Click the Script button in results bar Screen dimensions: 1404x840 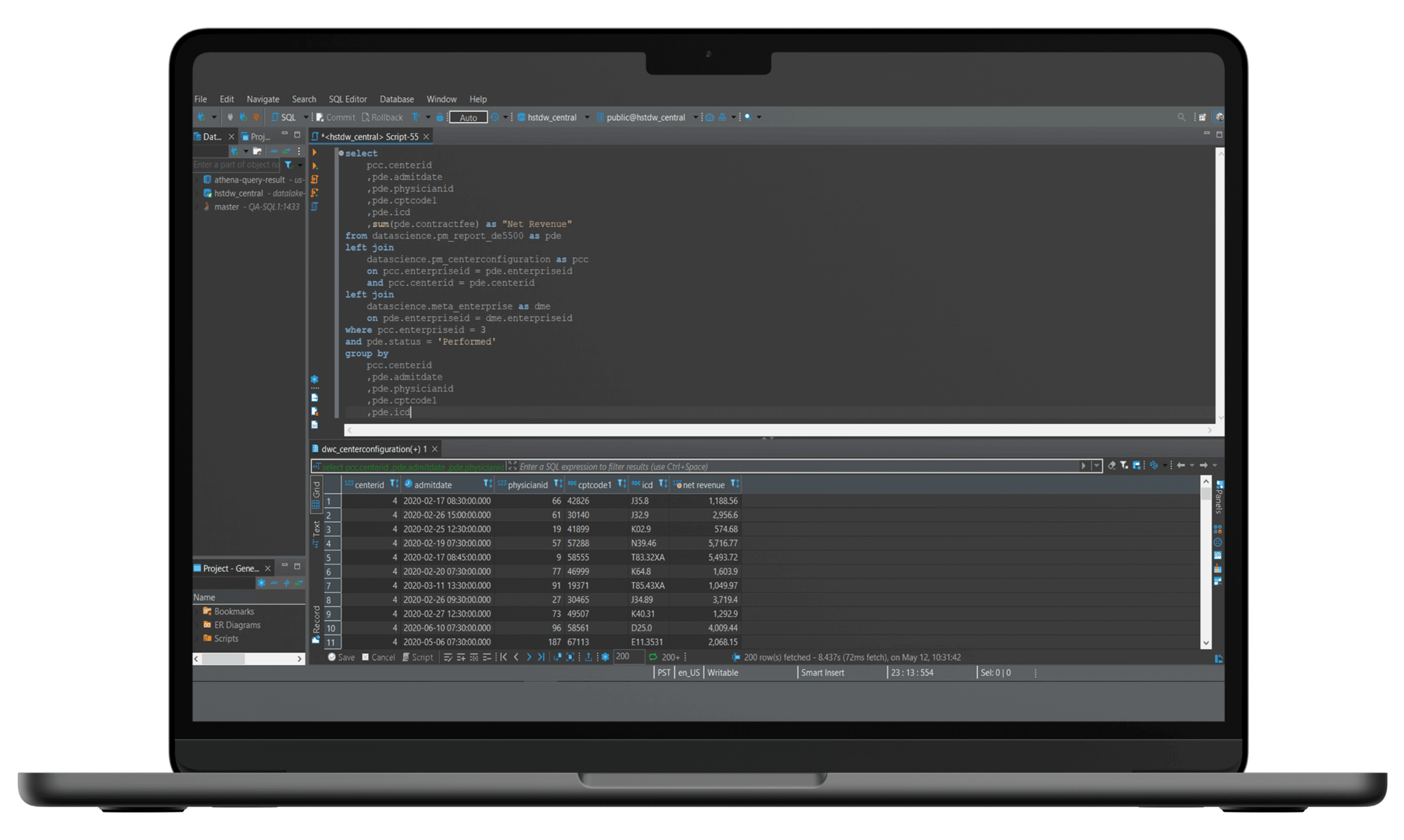[418, 657]
